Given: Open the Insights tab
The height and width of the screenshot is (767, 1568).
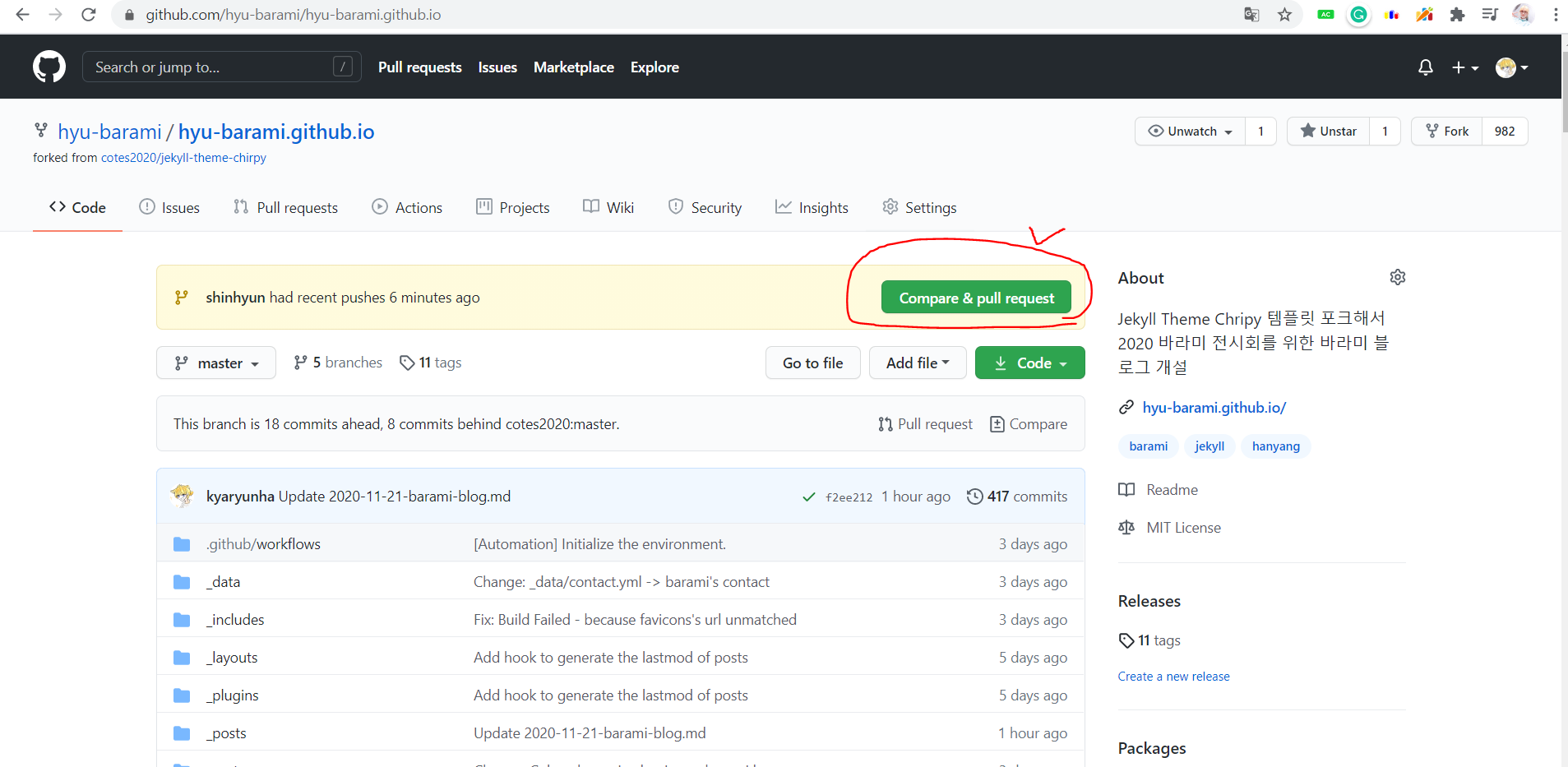Looking at the screenshot, I should click(x=812, y=208).
